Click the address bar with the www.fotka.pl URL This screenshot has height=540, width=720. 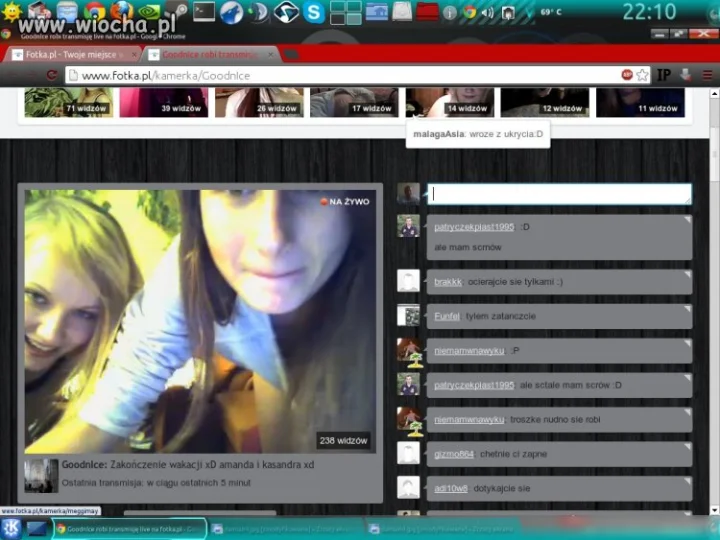(x=349, y=75)
